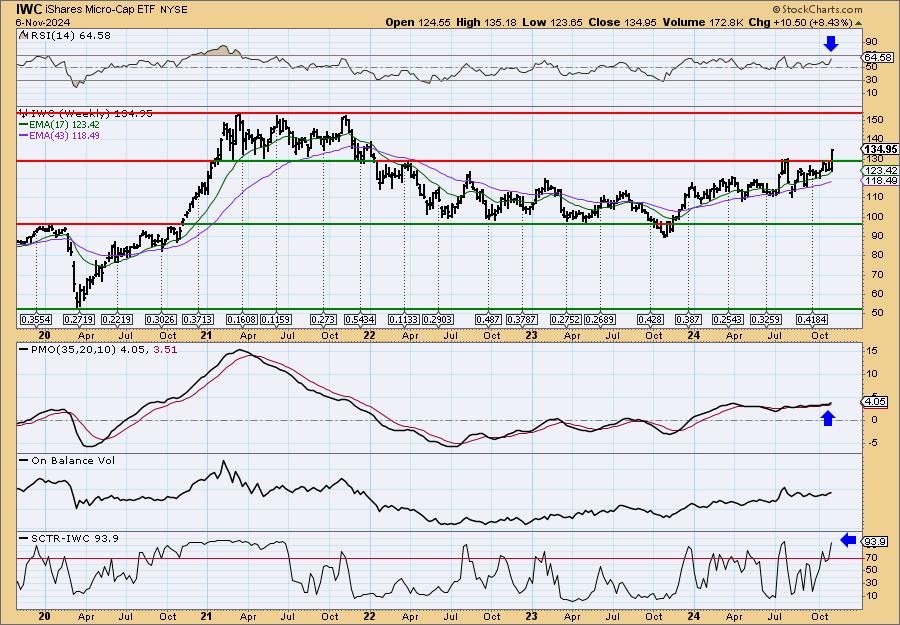Click the 0.387 cycle value box
Image resolution: width=900 pixels, height=625 pixels.
[x=688, y=319]
